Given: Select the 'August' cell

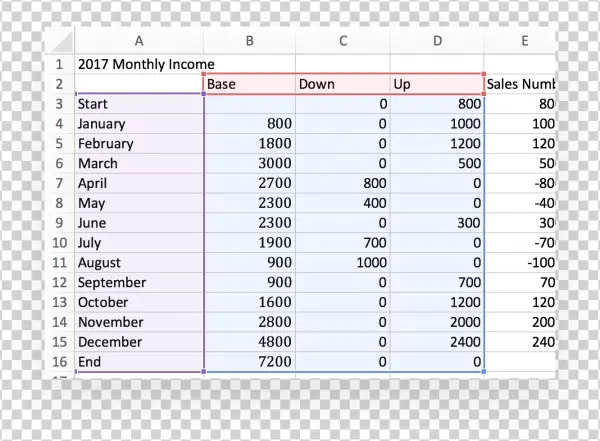Looking at the screenshot, I should coord(139,262).
